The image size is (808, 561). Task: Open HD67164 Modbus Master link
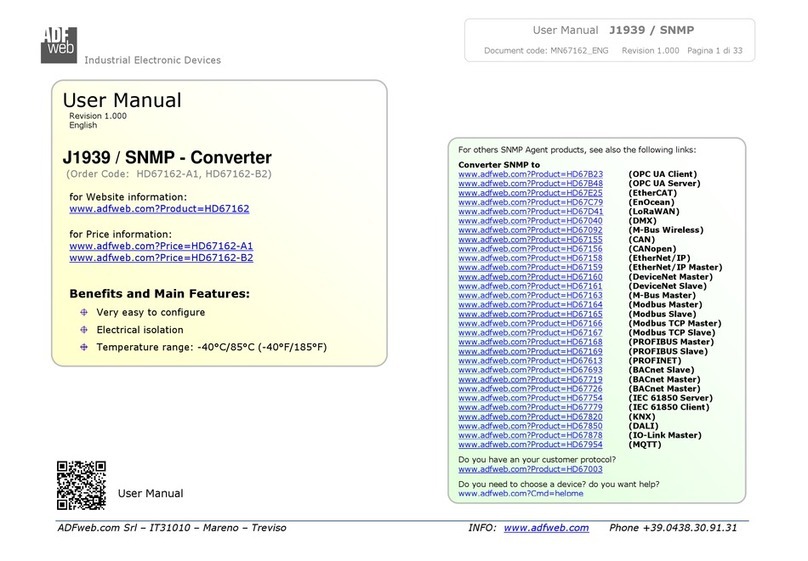point(530,304)
